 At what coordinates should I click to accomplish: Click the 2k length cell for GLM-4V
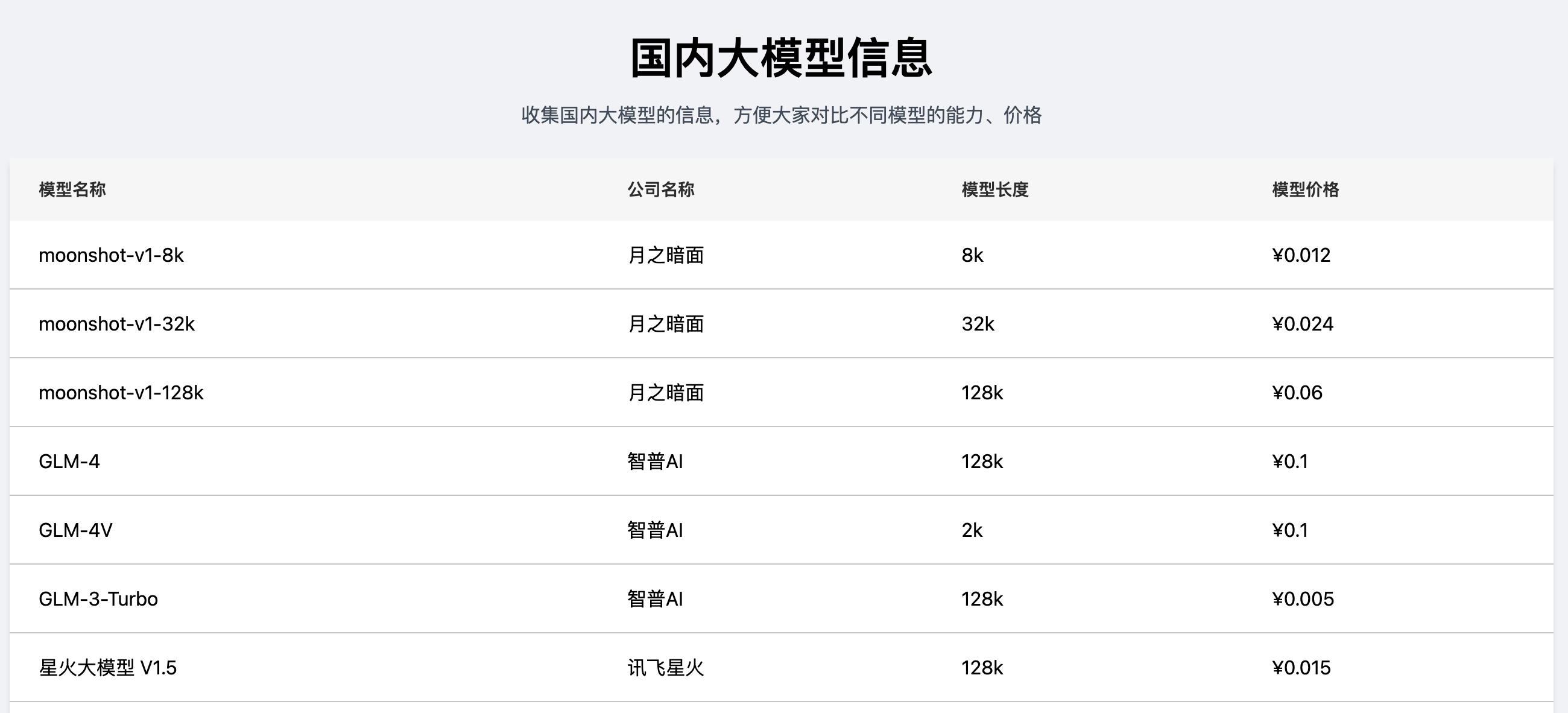972,530
